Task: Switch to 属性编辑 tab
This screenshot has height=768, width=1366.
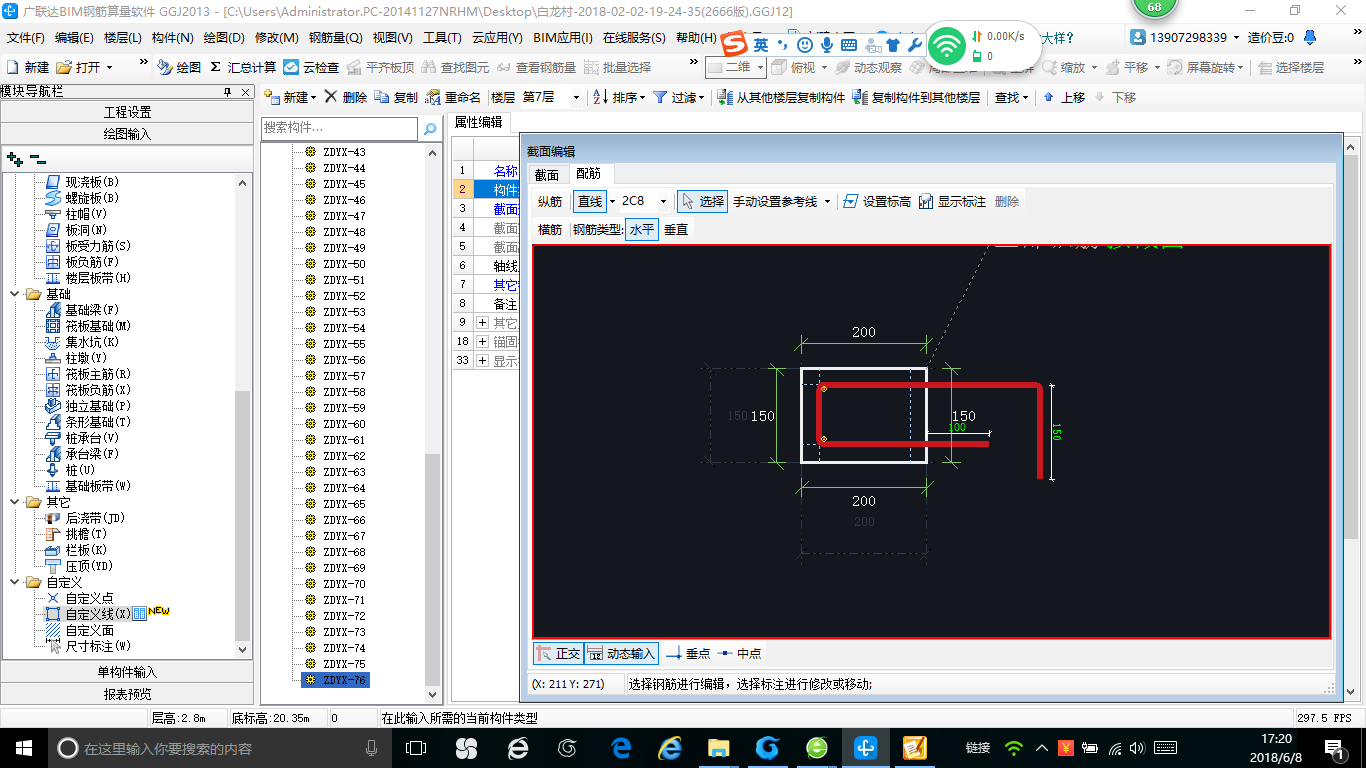Action: point(479,122)
